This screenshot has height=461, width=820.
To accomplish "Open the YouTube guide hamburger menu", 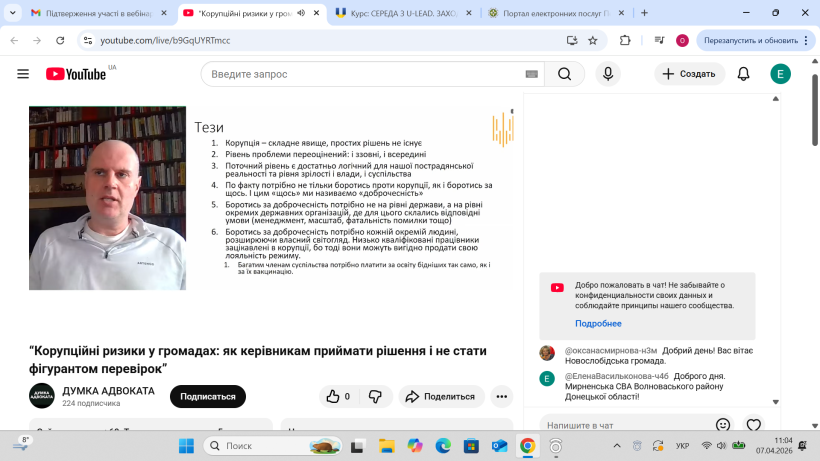I will click(x=23, y=74).
